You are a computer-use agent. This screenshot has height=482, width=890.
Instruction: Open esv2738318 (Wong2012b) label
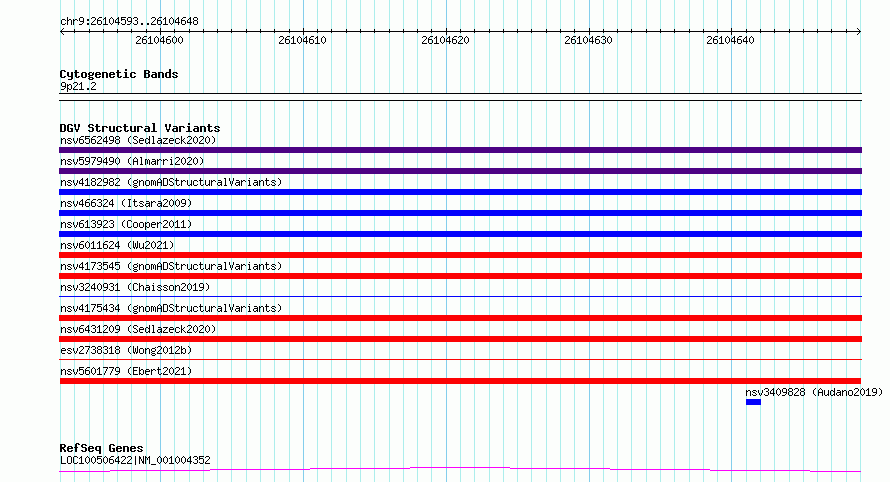pyautogui.click(x=126, y=350)
